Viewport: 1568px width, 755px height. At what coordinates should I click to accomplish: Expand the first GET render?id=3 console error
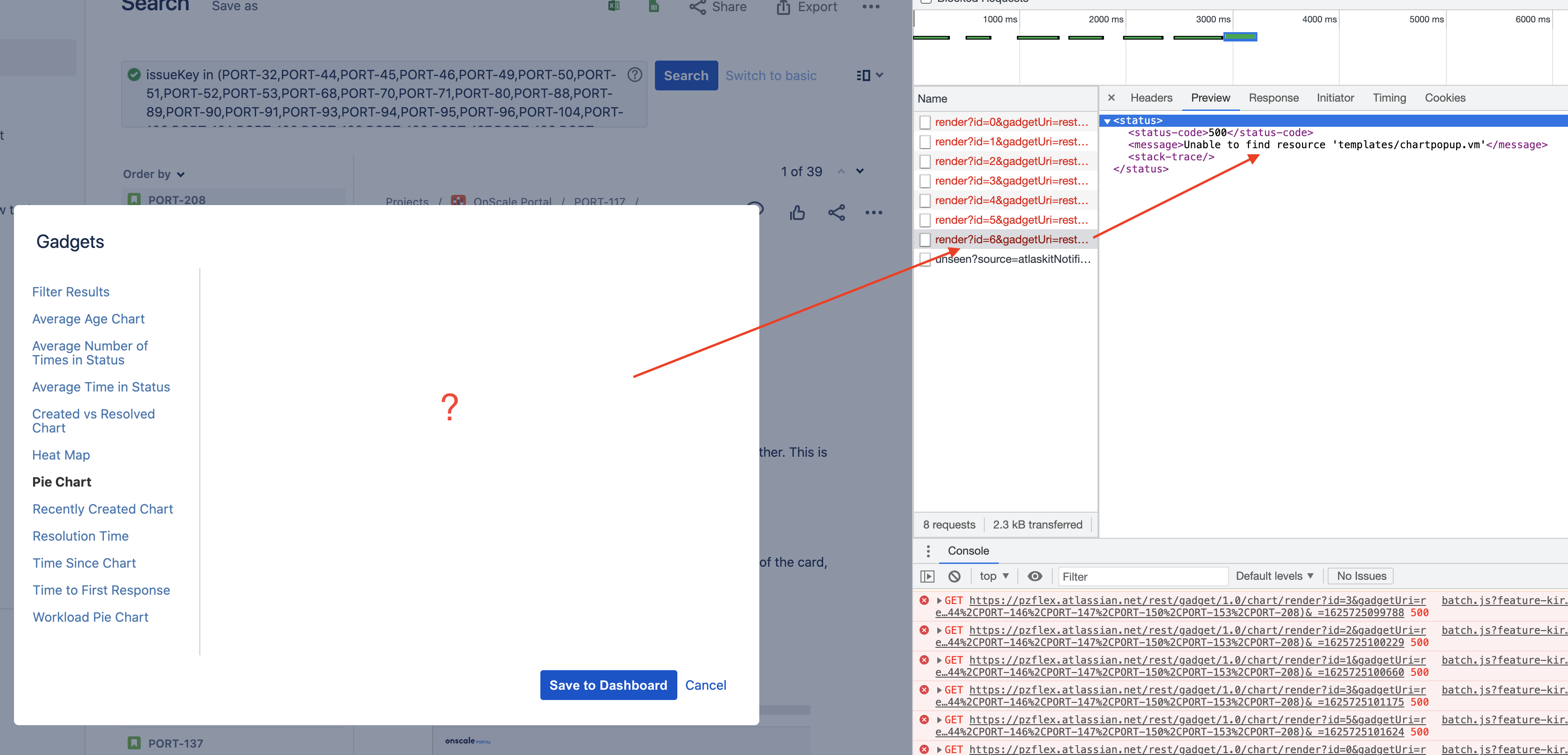point(939,601)
